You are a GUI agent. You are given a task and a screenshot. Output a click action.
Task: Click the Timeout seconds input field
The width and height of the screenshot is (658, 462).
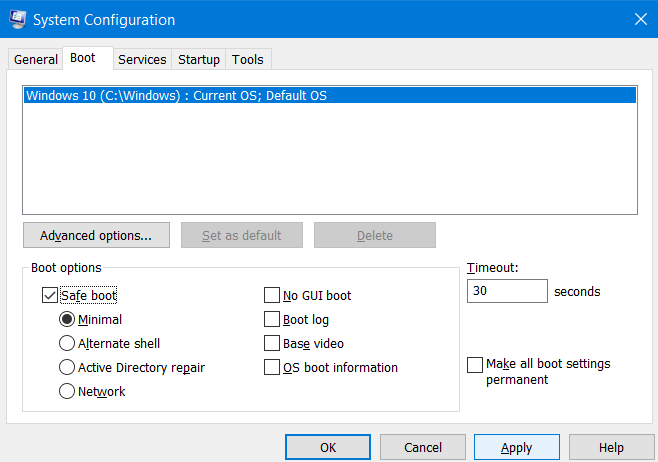507,291
